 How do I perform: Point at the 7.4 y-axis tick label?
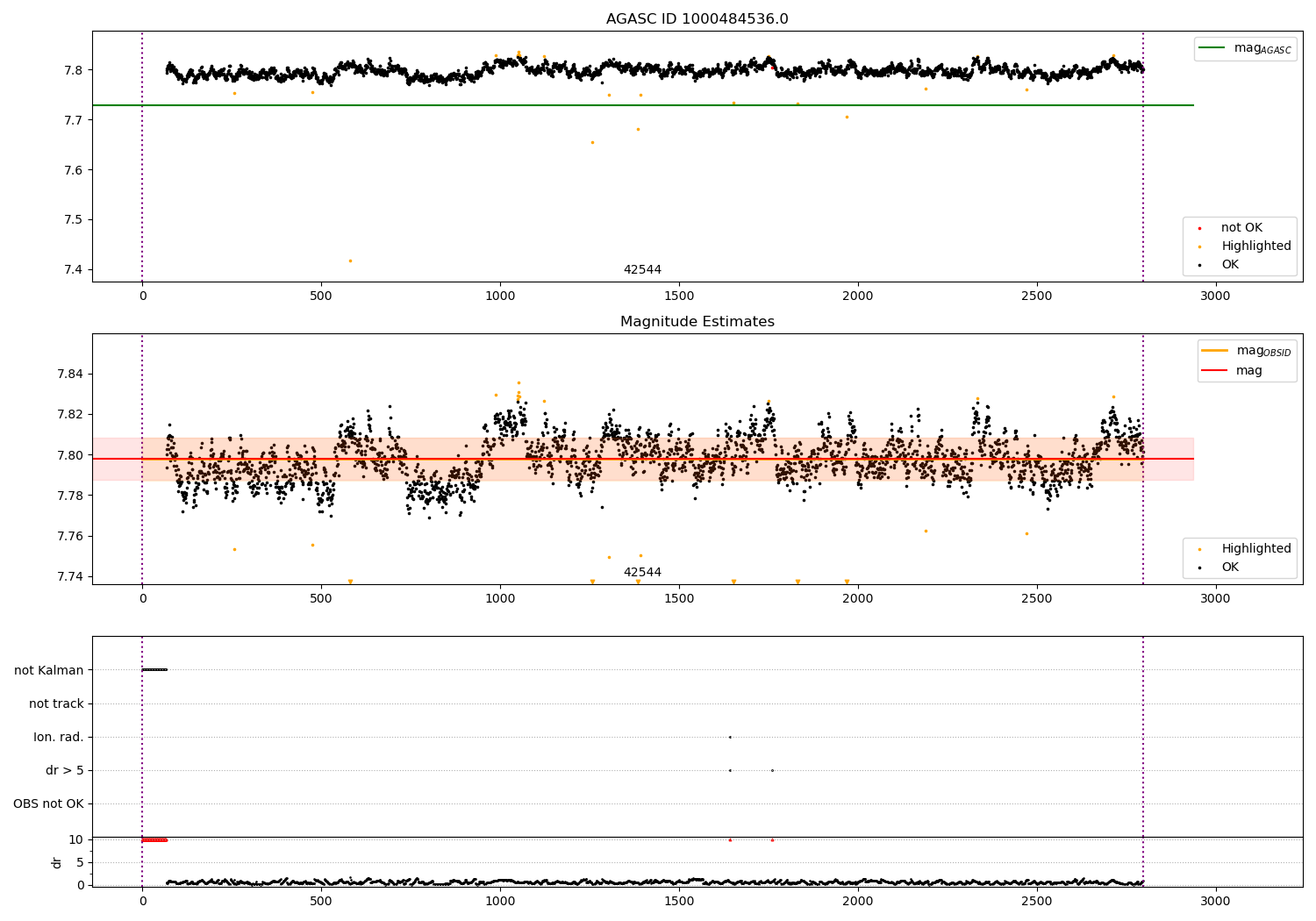(x=73, y=270)
